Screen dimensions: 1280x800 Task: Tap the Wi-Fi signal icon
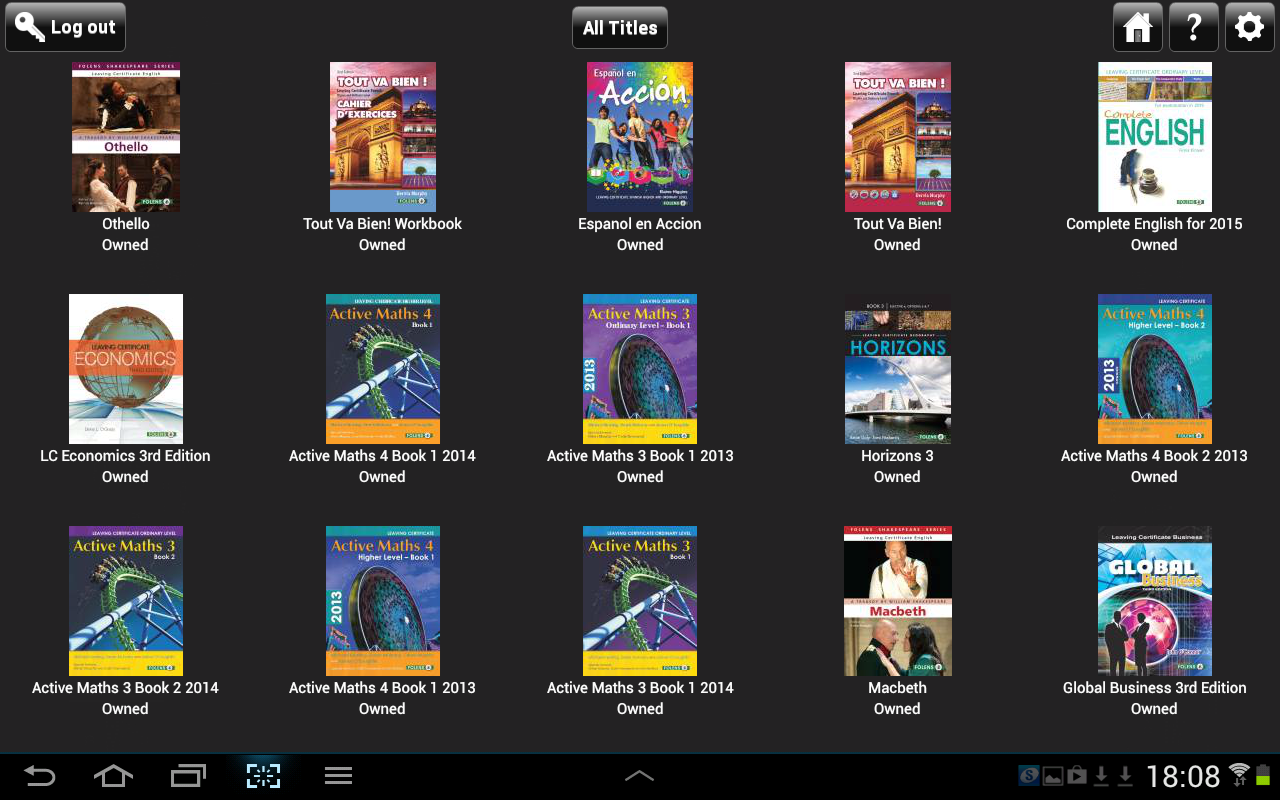coord(1240,774)
